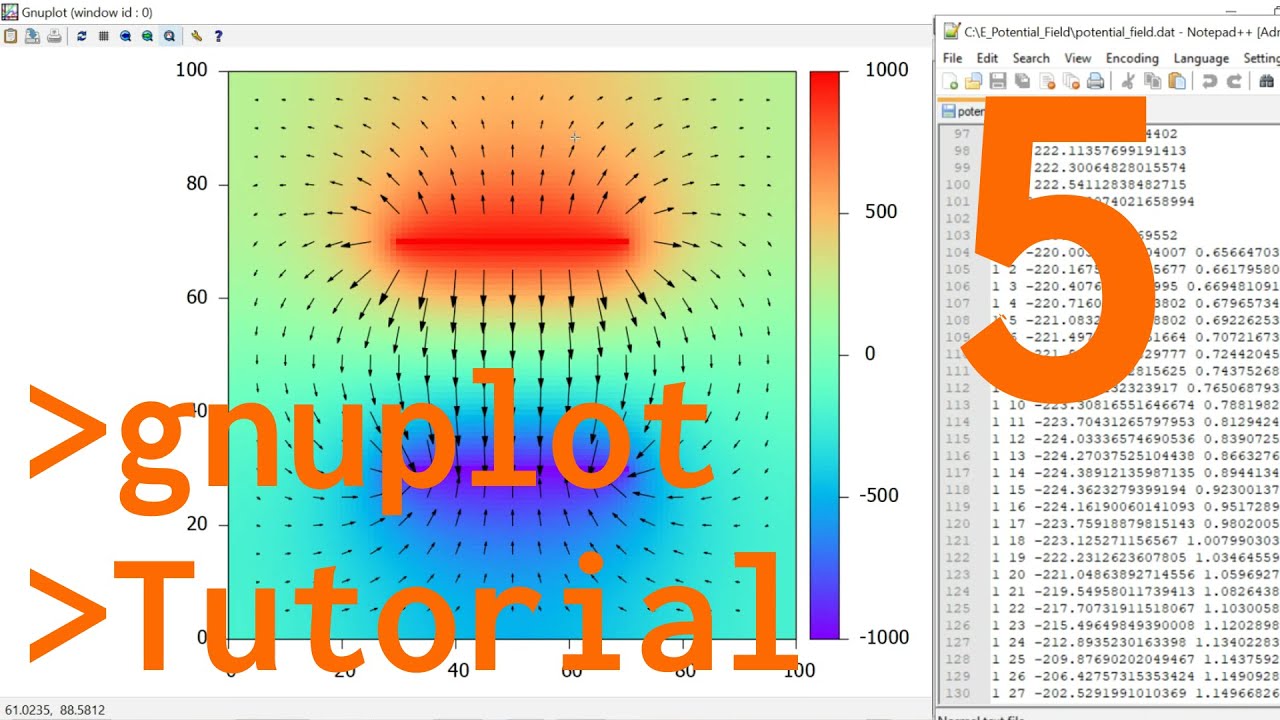
Task: Copy the Gnuplot plot to clipboard
Action: click(x=11, y=36)
